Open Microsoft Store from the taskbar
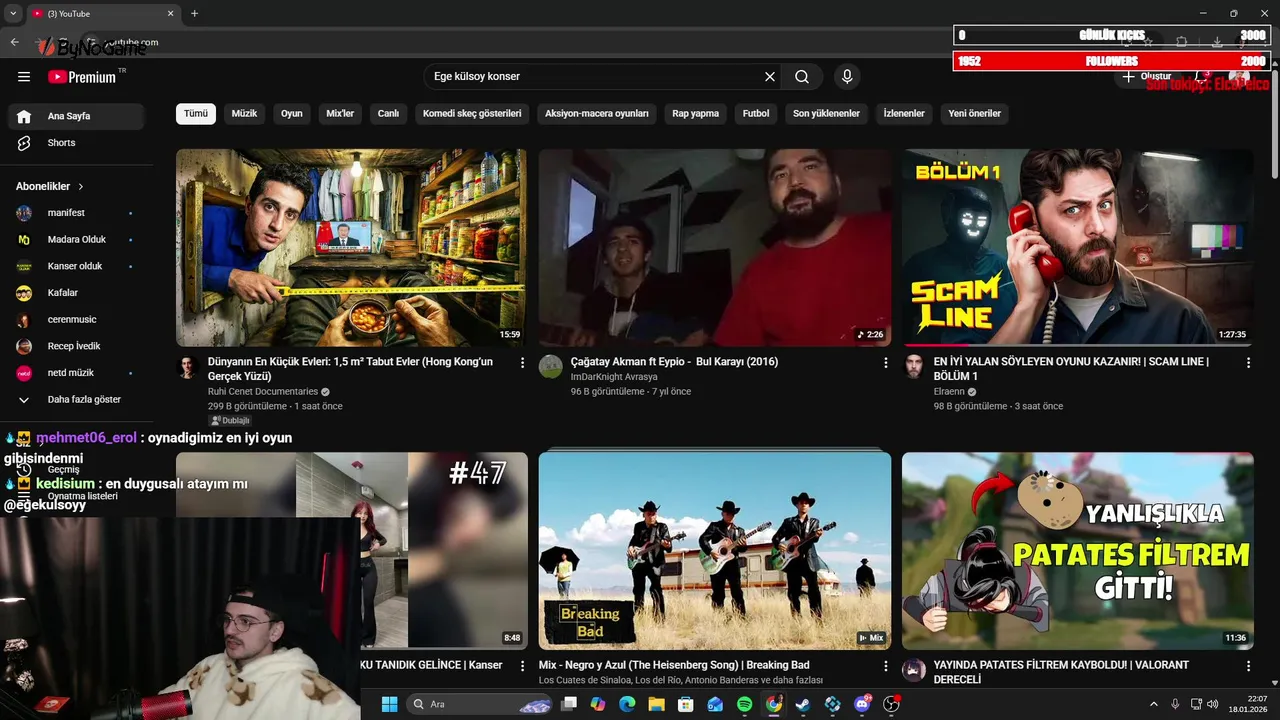Image resolution: width=1280 pixels, height=720 pixels. click(x=685, y=704)
